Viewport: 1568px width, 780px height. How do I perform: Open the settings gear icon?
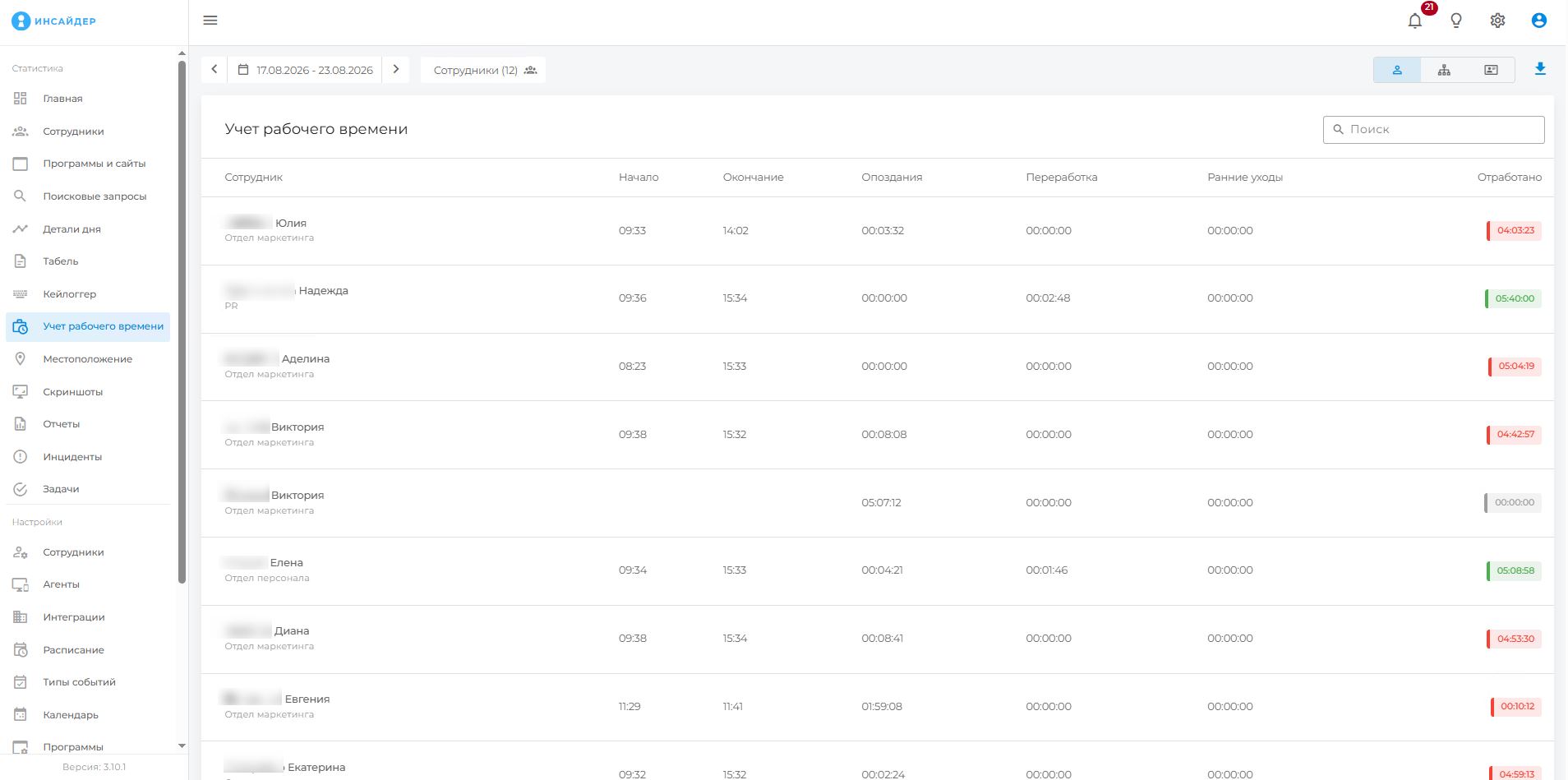[1497, 21]
